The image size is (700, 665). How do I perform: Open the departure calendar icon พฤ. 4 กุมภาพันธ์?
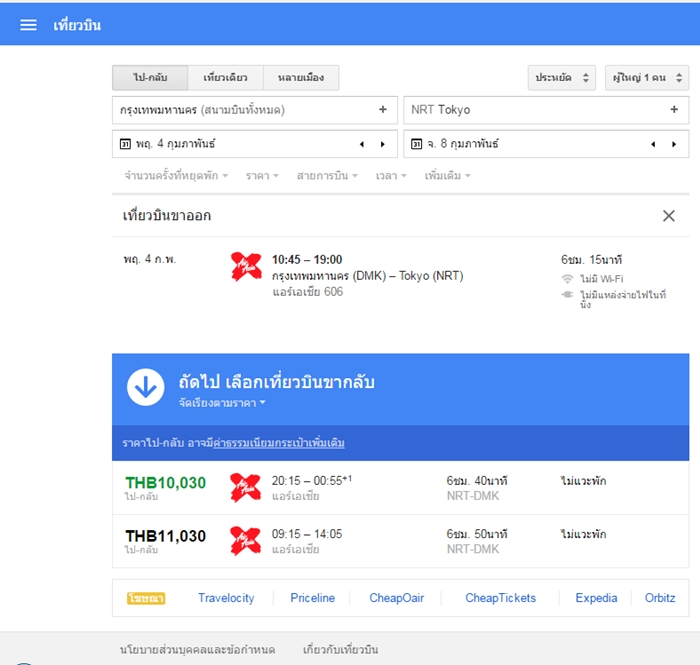[x=125, y=144]
